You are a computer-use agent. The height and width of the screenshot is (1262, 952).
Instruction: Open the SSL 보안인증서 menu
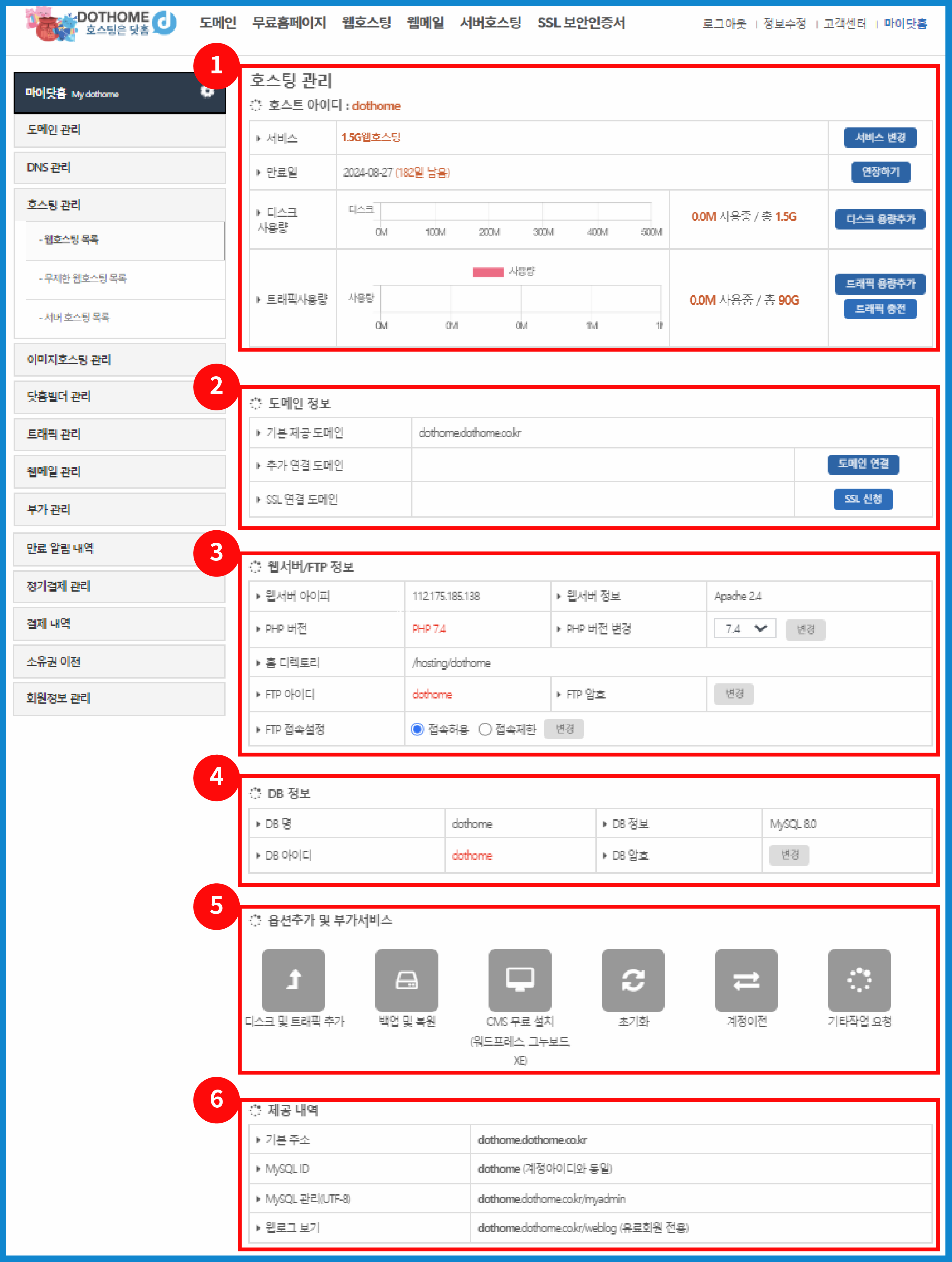[x=581, y=23]
